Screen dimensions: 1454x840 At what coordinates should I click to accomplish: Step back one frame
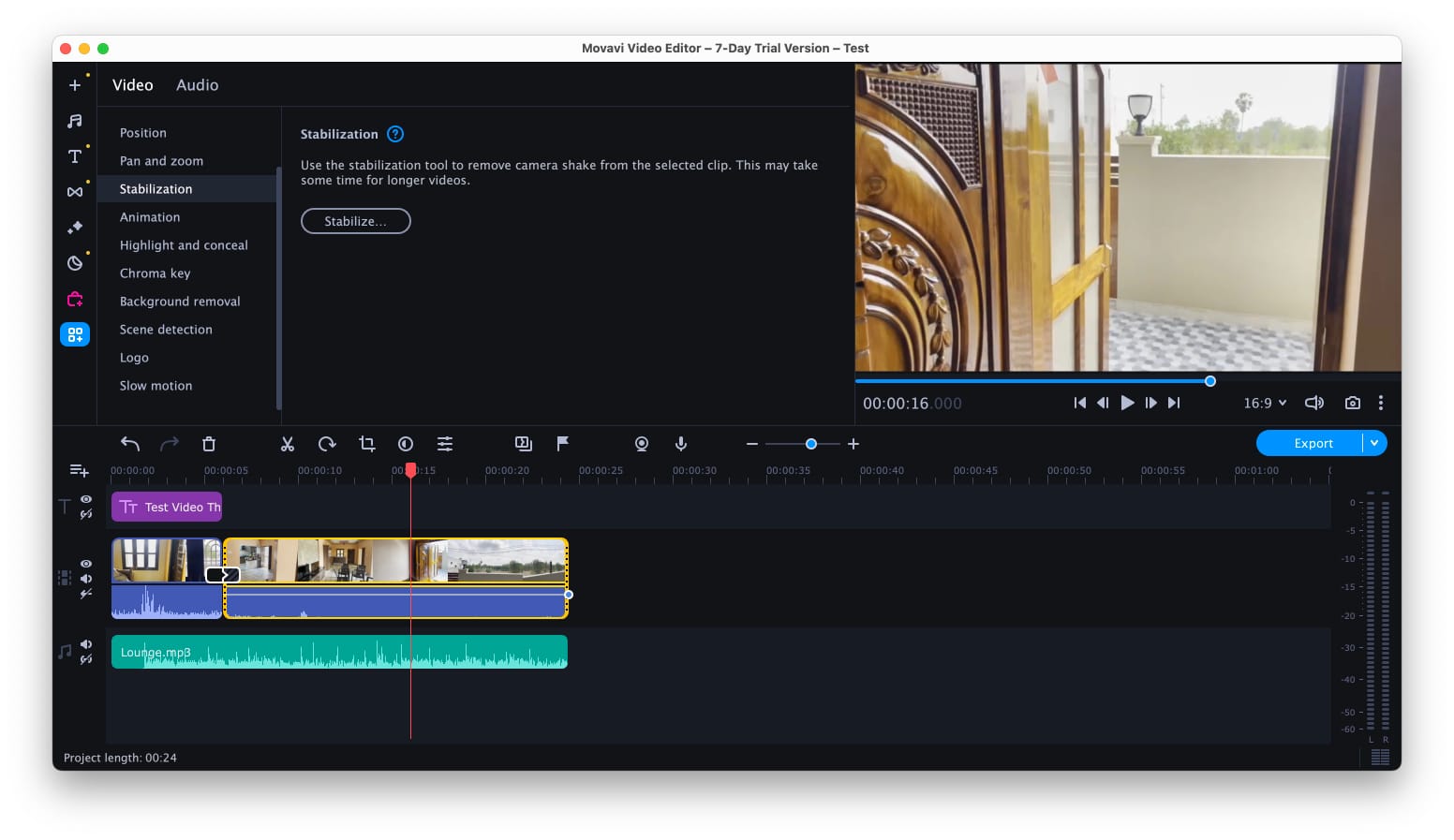click(1104, 403)
